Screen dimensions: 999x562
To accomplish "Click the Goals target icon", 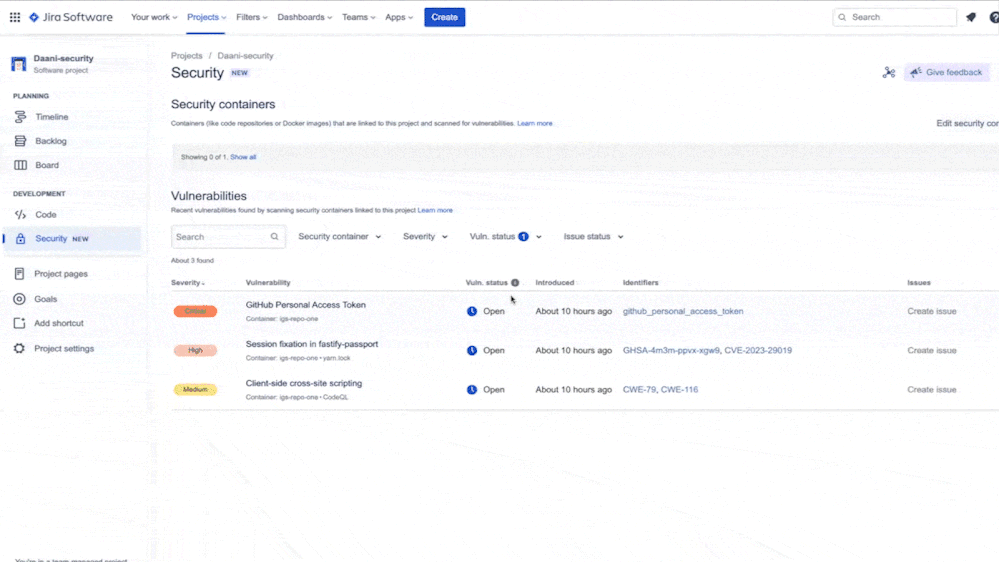I will coord(19,299).
